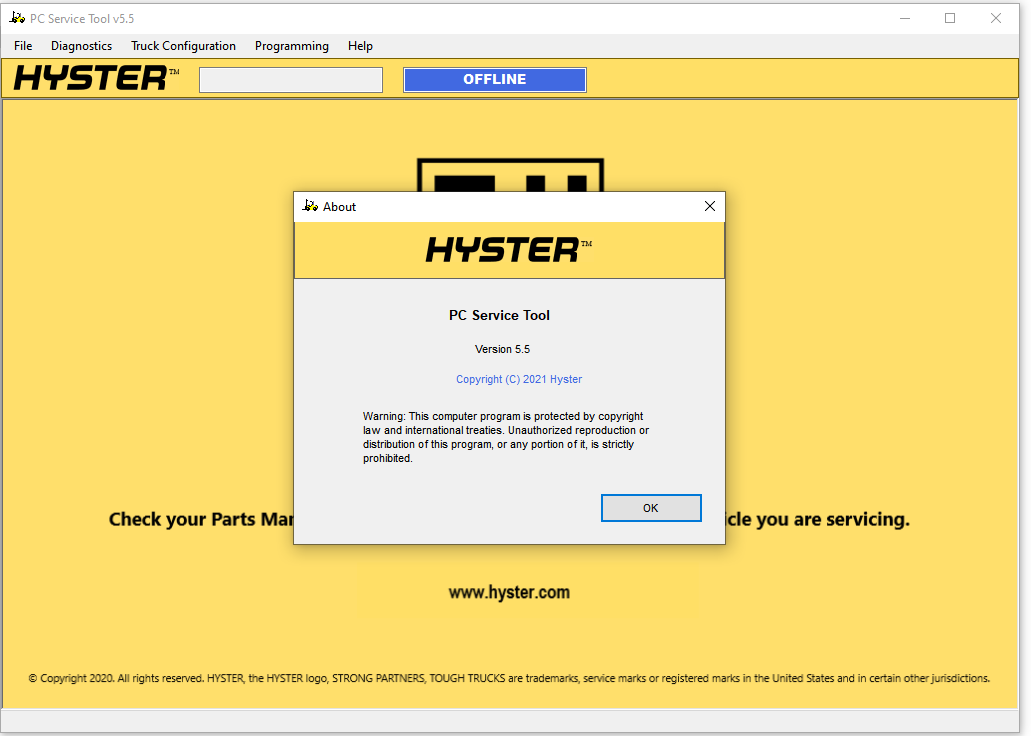Open the Programming menu

click(291, 46)
